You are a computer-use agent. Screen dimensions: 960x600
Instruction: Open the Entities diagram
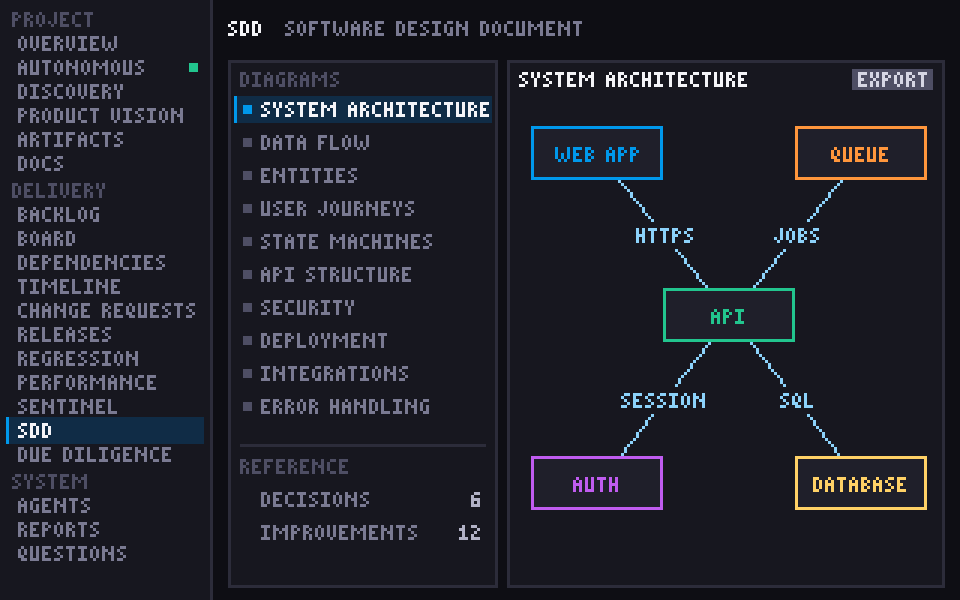pyautogui.click(x=309, y=176)
